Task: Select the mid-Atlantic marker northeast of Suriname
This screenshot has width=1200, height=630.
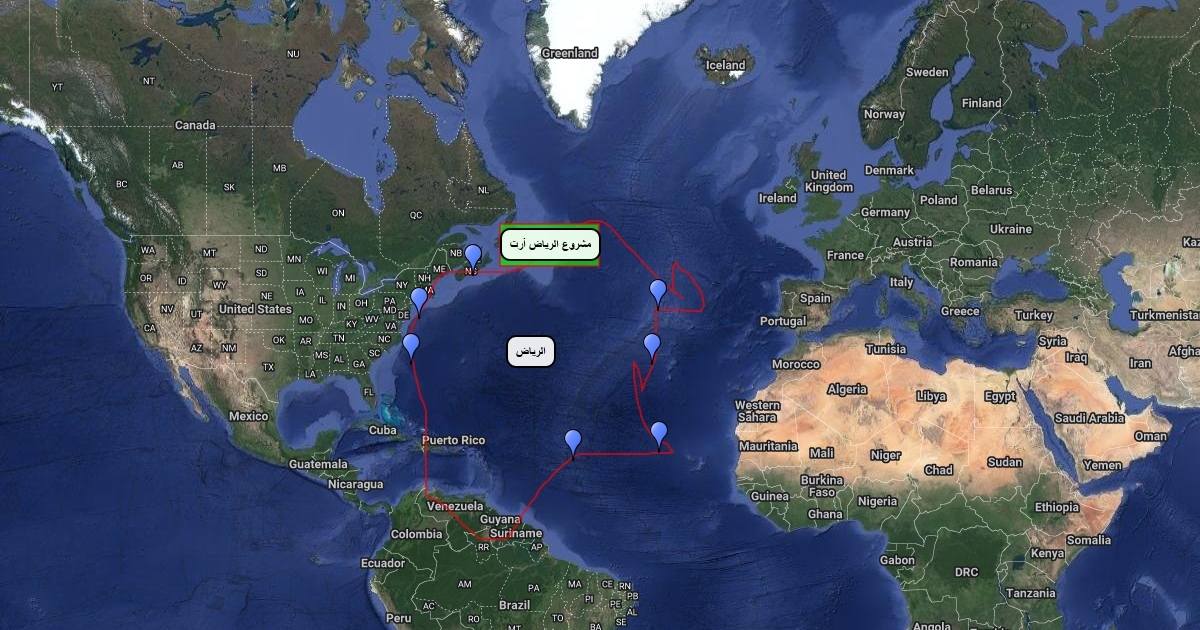Action: coord(573,442)
